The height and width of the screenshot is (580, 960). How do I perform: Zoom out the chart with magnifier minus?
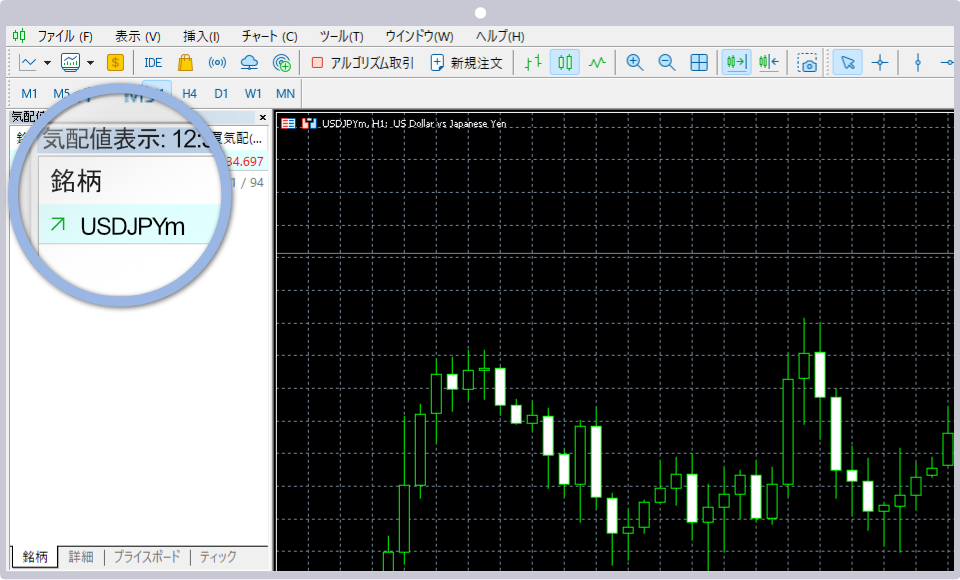667,62
